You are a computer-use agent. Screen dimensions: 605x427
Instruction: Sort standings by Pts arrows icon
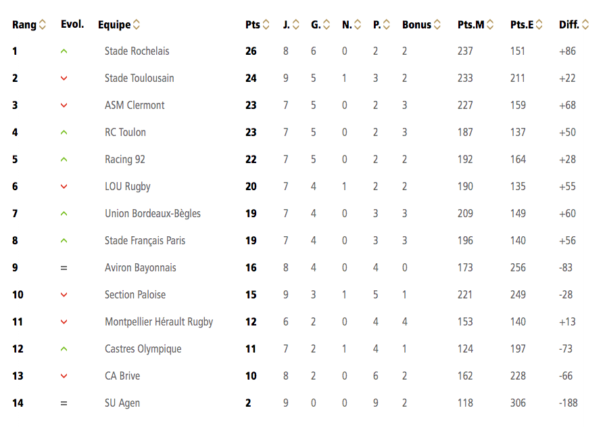coord(266,25)
